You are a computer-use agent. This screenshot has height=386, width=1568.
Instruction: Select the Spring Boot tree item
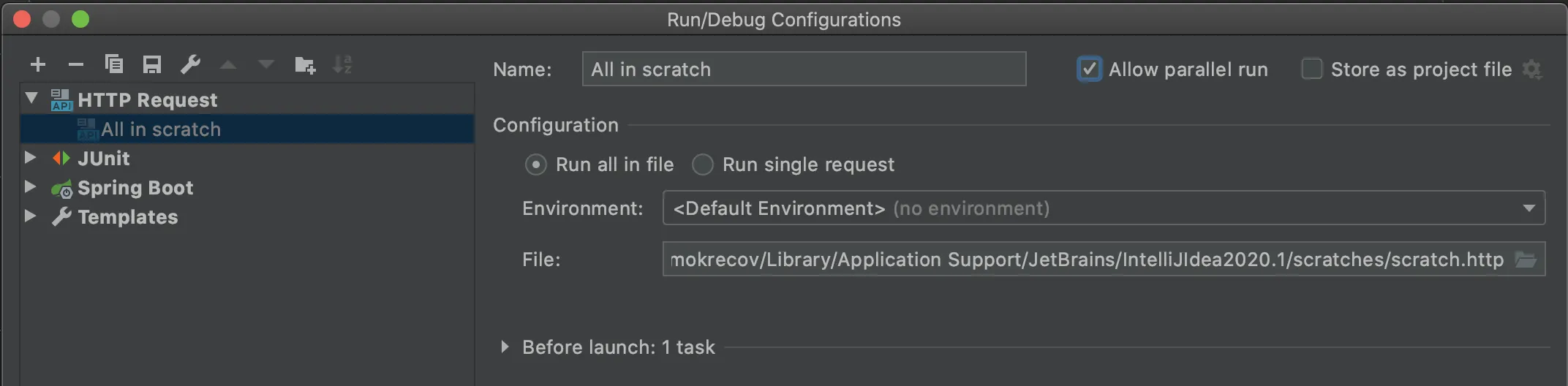pos(135,188)
